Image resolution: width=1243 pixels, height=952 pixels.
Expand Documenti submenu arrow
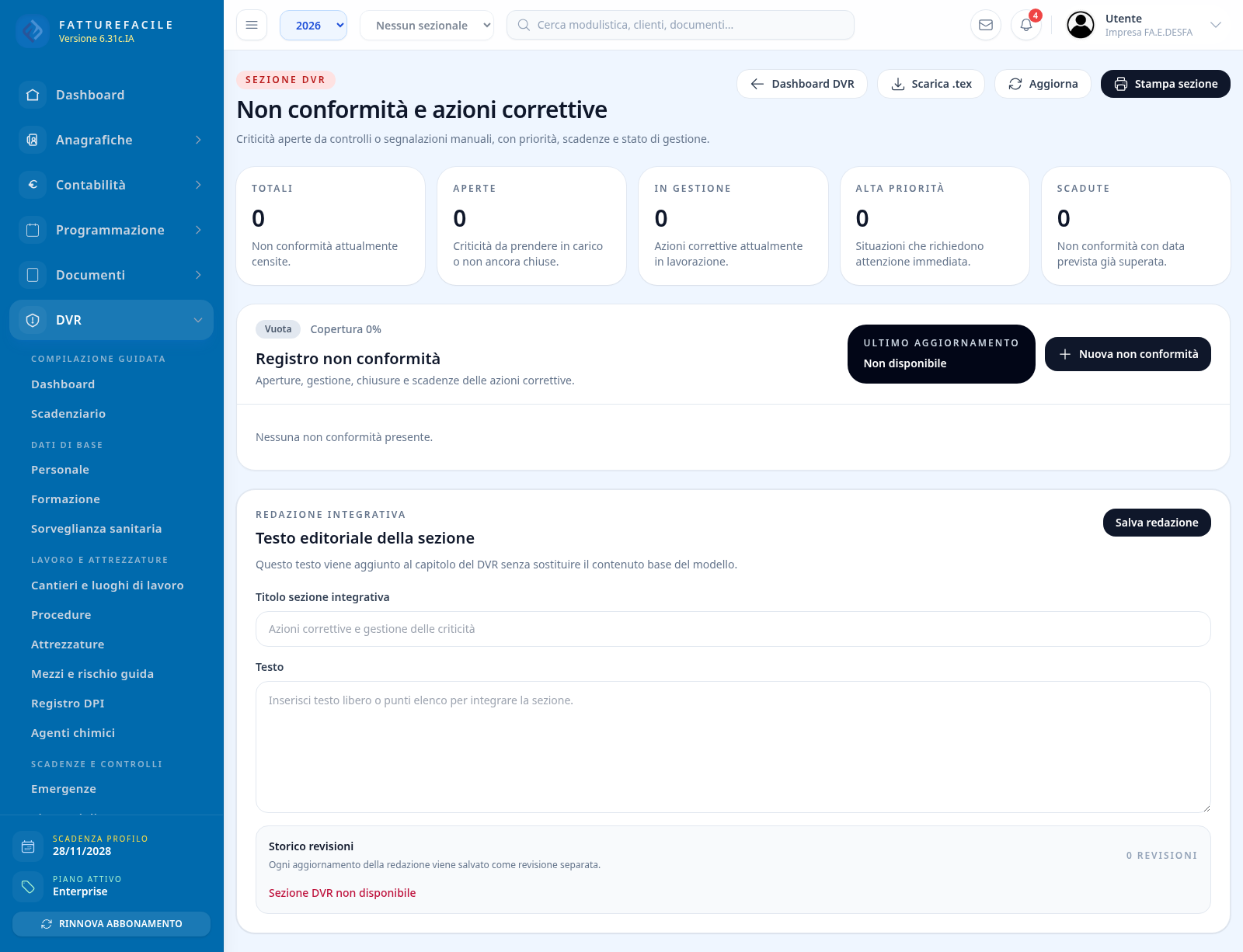coord(198,275)
